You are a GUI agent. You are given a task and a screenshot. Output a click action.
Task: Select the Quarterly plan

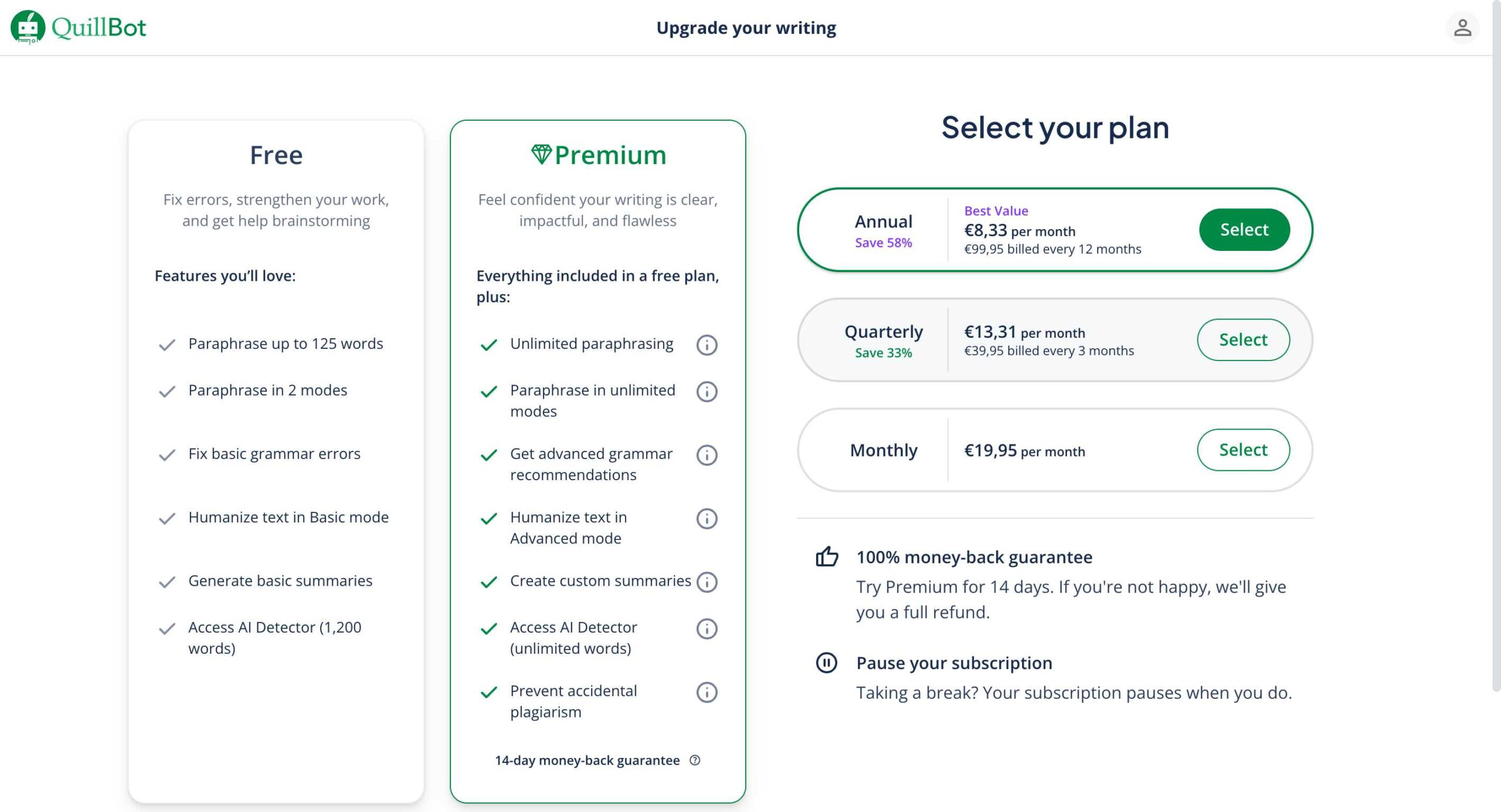(1242, 339)
